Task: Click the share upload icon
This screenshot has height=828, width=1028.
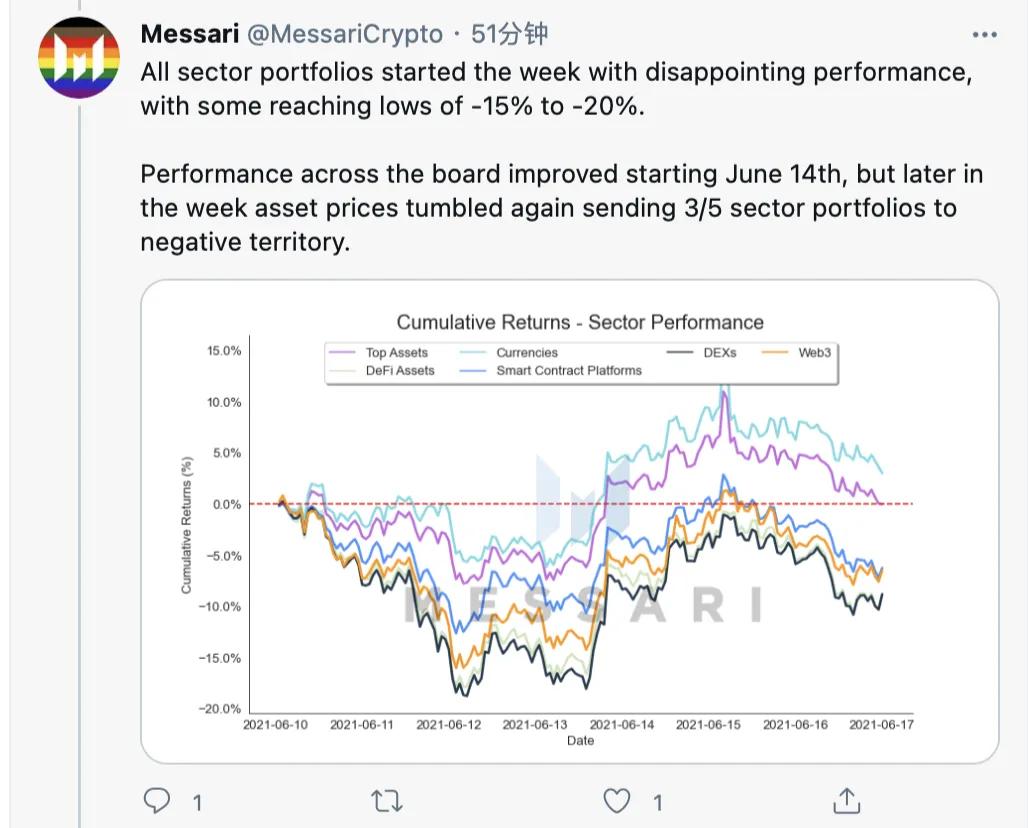Action: pos(847,800)
